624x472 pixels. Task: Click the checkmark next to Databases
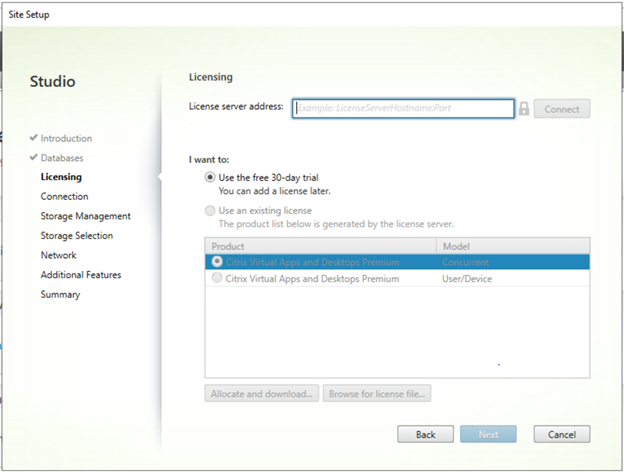(33, 157)
